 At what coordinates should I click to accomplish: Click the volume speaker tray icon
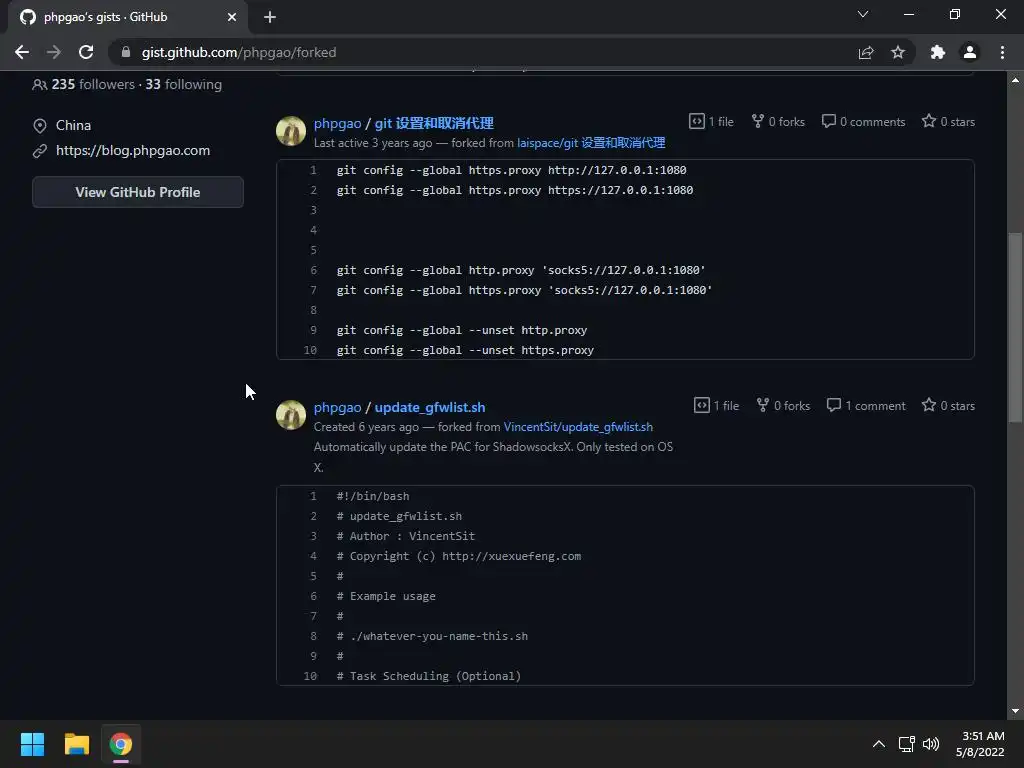pos(931,744)
